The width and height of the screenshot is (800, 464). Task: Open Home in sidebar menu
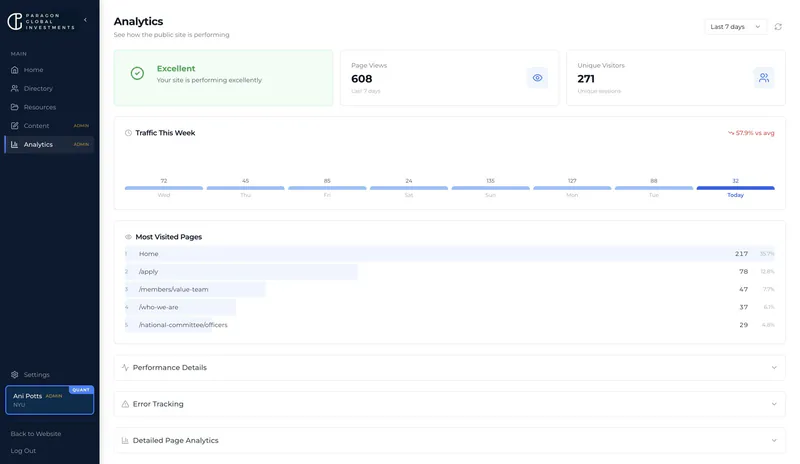[x=49, y=69]
